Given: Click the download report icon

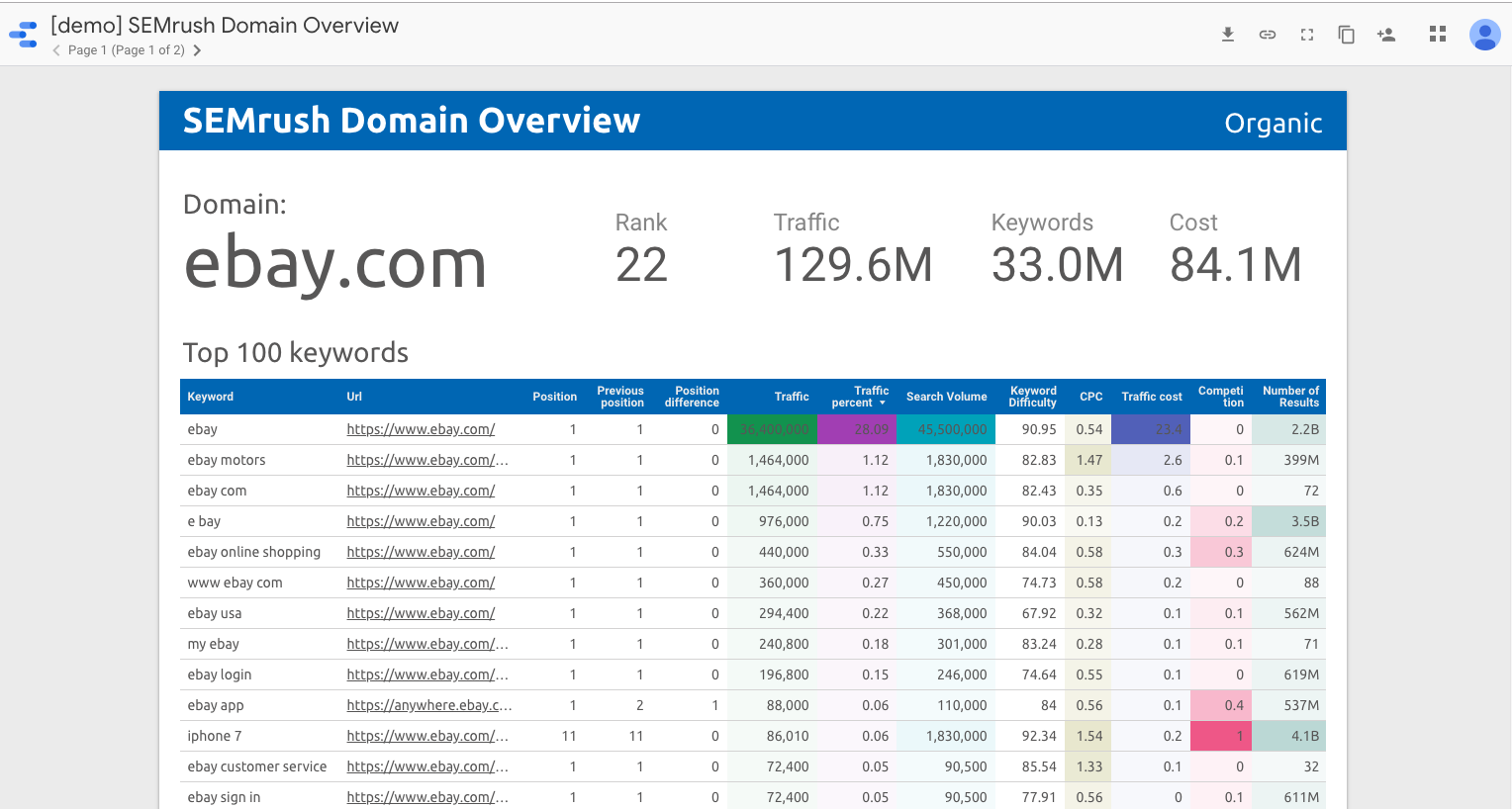Looking at the screenshot, I should [x=1227, y=35].
